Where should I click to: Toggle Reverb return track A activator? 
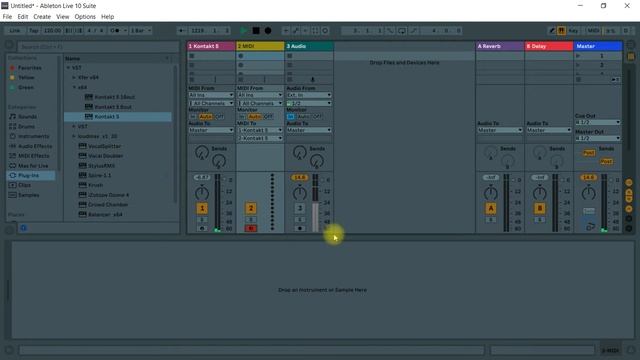click(x=491, y=209)
